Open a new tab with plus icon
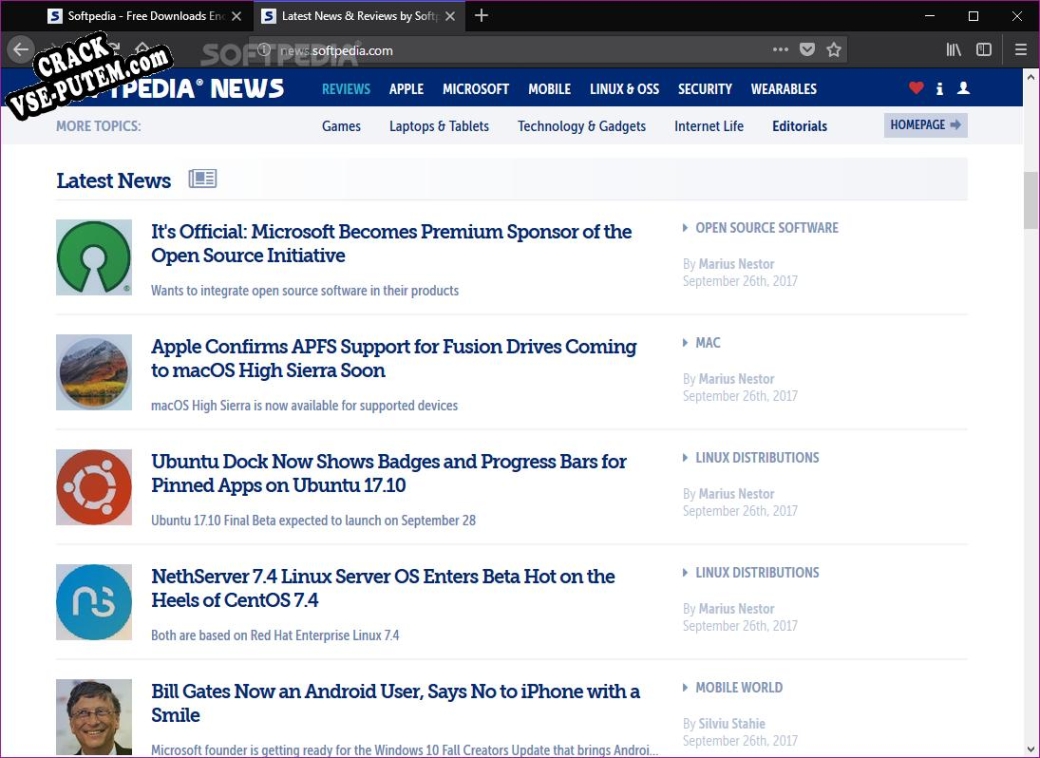Image resolution: width=1040 pixels, height=758 pixels. pyautogui.click(x=482, y=15)
